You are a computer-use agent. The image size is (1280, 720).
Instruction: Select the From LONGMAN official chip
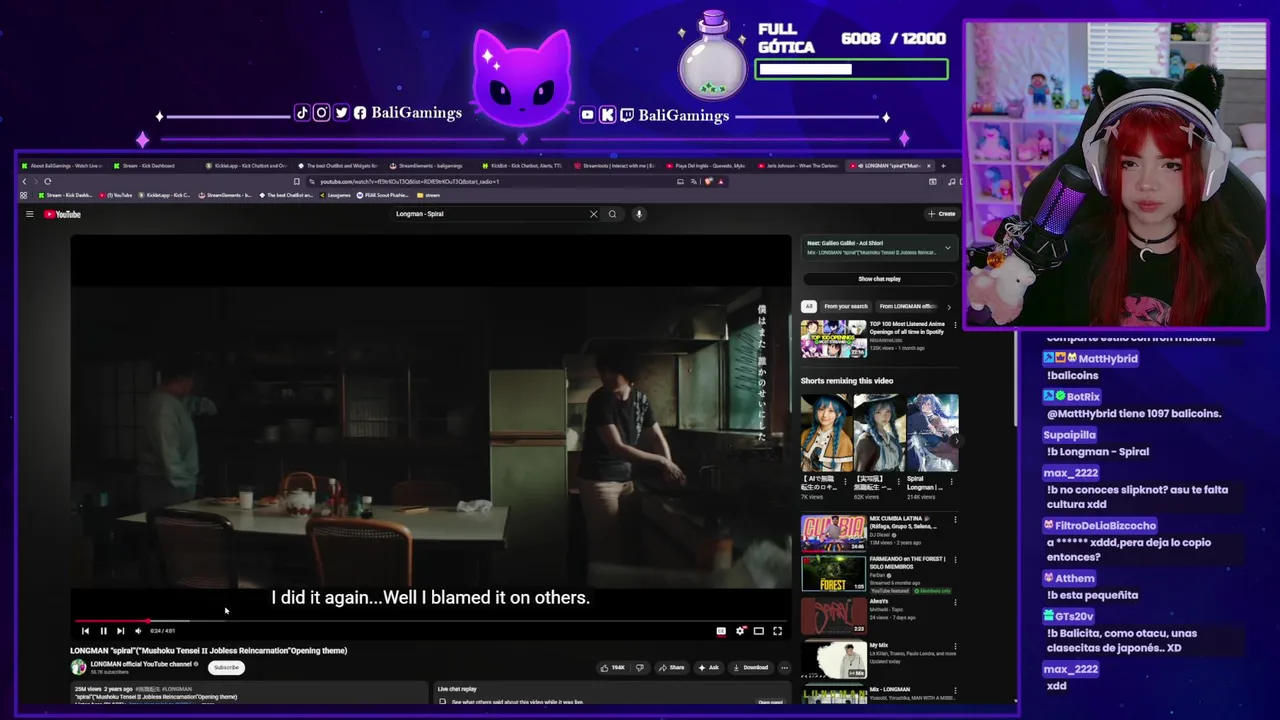(906, 306)
